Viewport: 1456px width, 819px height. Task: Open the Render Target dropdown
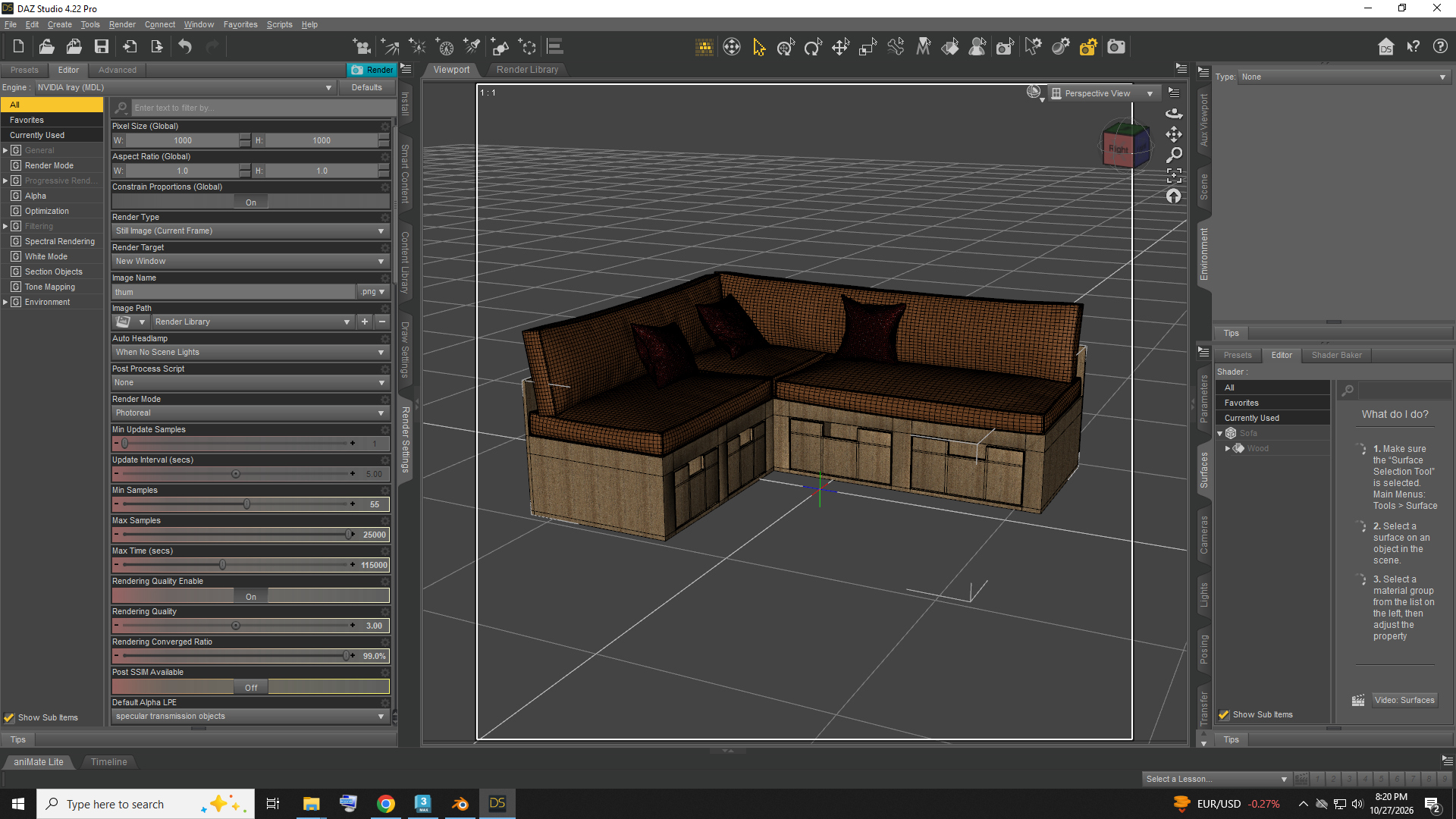click(x=250, y=261)
